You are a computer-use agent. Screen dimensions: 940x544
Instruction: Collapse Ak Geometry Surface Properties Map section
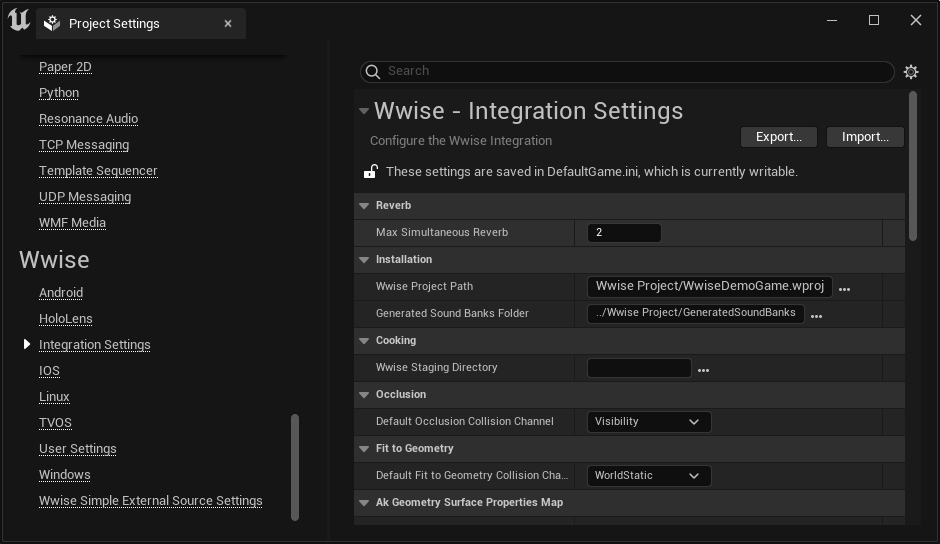coord(364,503)
